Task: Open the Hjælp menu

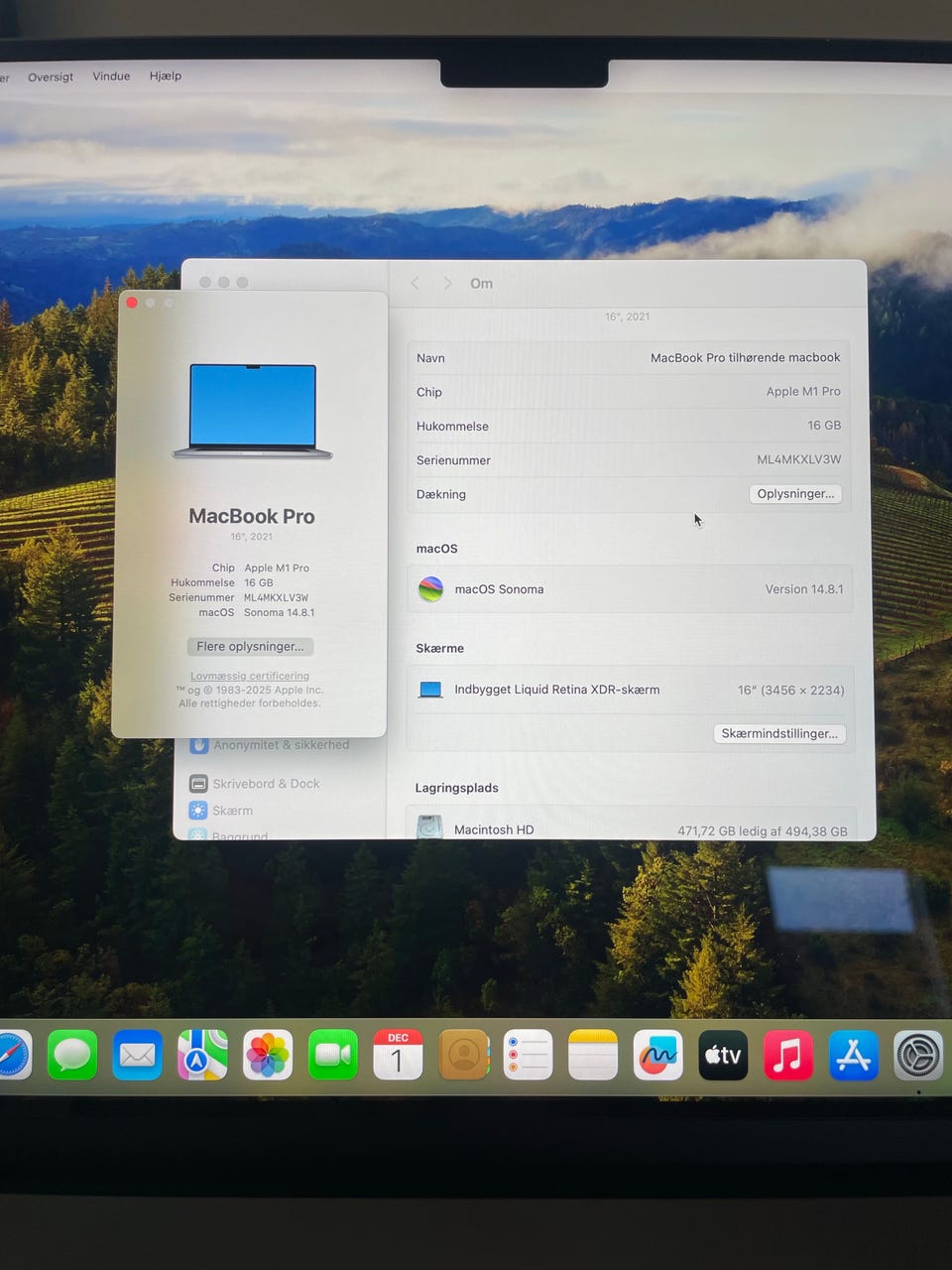Action: pyautogui.click(x=166, y=75)
